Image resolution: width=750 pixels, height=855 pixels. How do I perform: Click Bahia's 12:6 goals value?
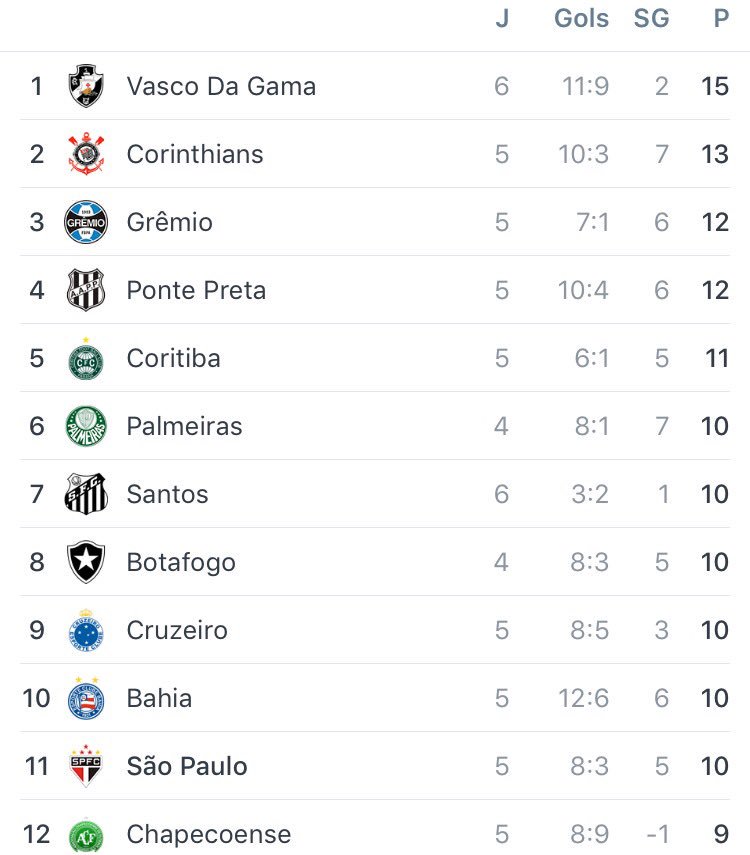(584, 698)
